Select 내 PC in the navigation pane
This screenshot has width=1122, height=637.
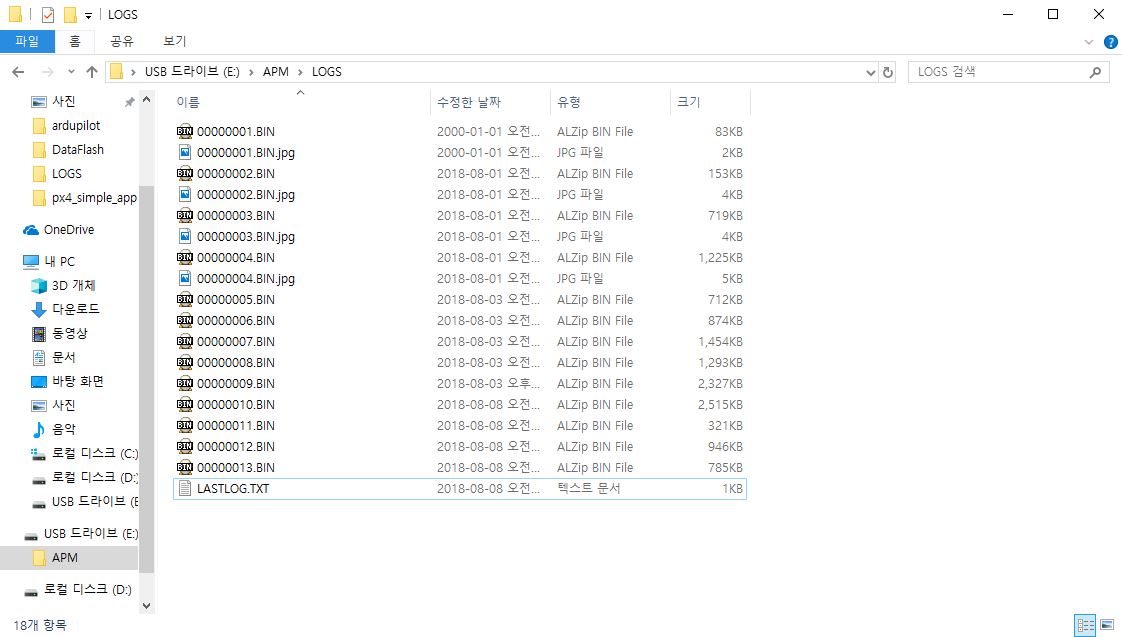(x=59, y=261)
